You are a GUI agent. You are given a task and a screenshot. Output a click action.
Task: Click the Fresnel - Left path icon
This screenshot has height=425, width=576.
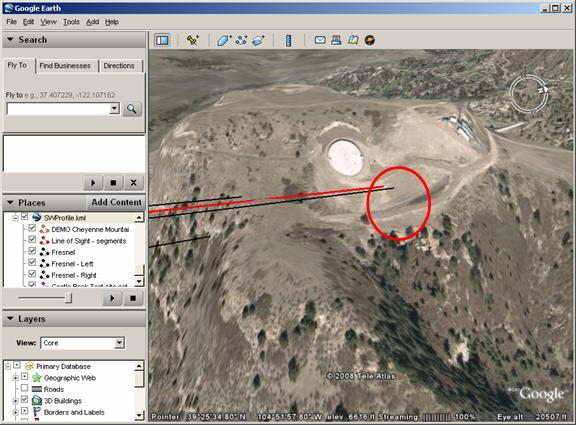click(44, 263)
